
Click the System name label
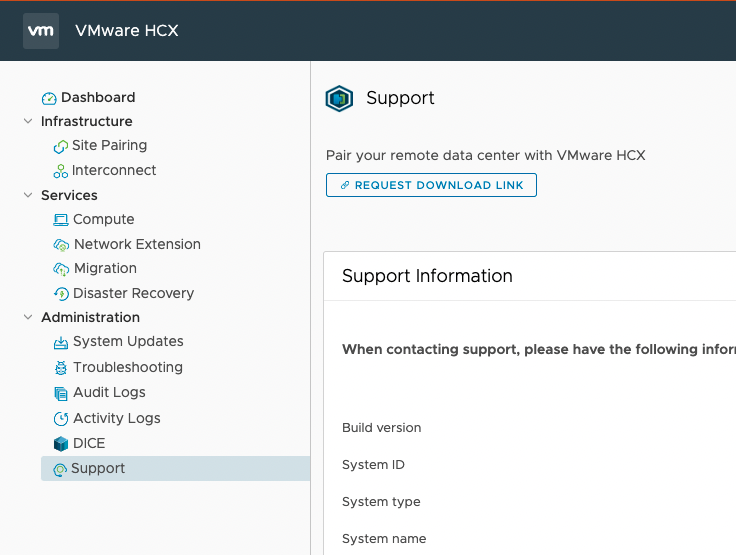(x=384, y=539)
